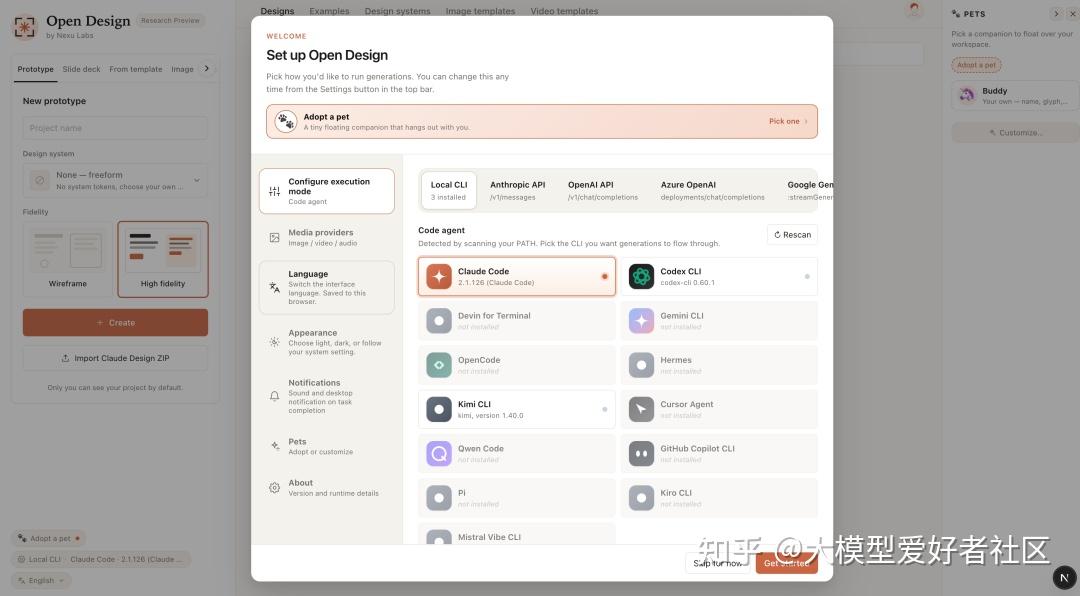Click the Kiro CLI icon
The height and width of the screenshot is (596, 1080).
pos(641,497)
